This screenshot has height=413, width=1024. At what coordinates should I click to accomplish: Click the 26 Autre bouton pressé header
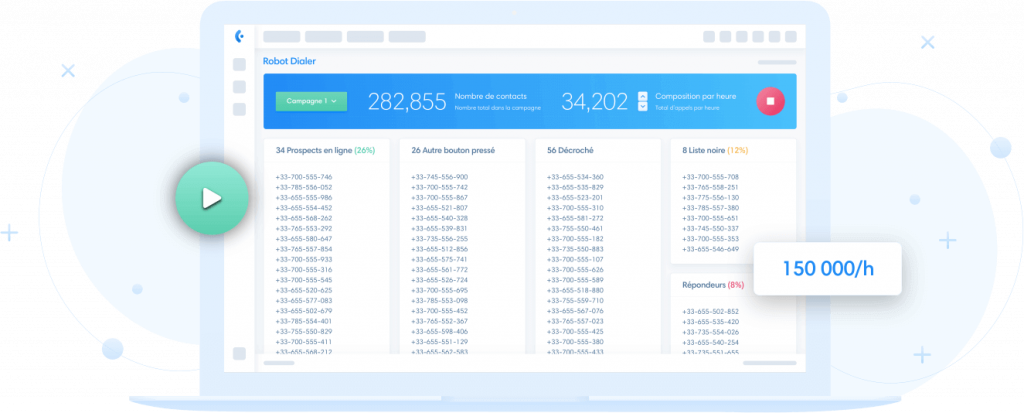453,150
